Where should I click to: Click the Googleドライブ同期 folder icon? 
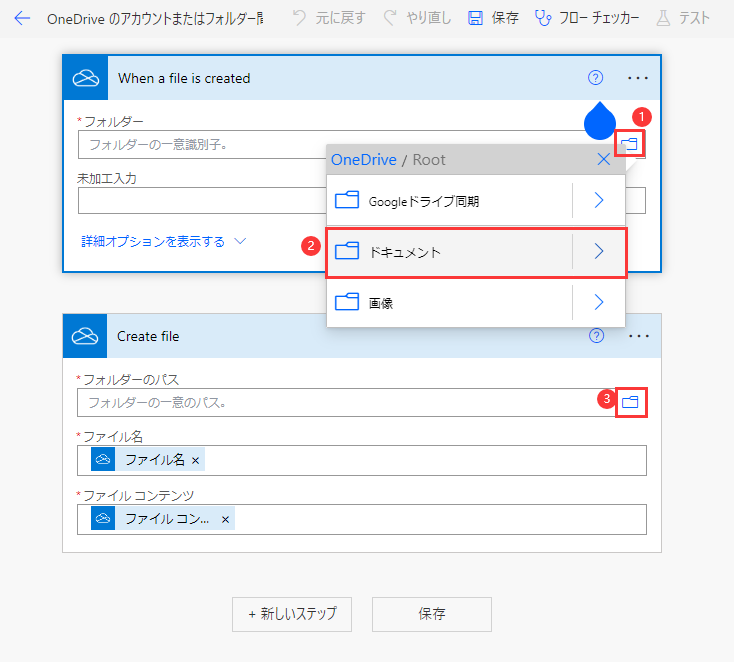[347, 200]
